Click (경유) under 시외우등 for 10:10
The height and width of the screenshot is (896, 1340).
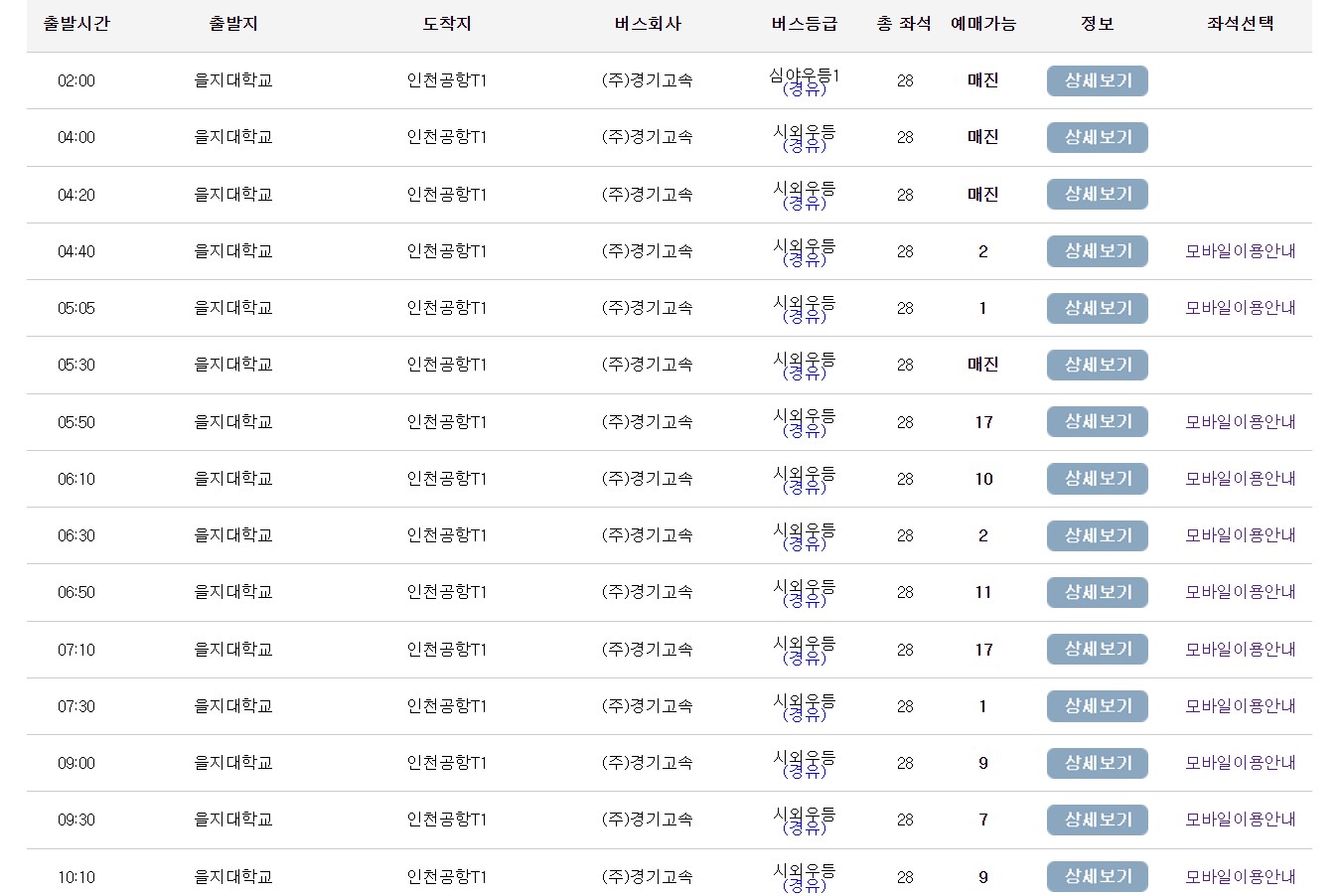coord(805,885)
